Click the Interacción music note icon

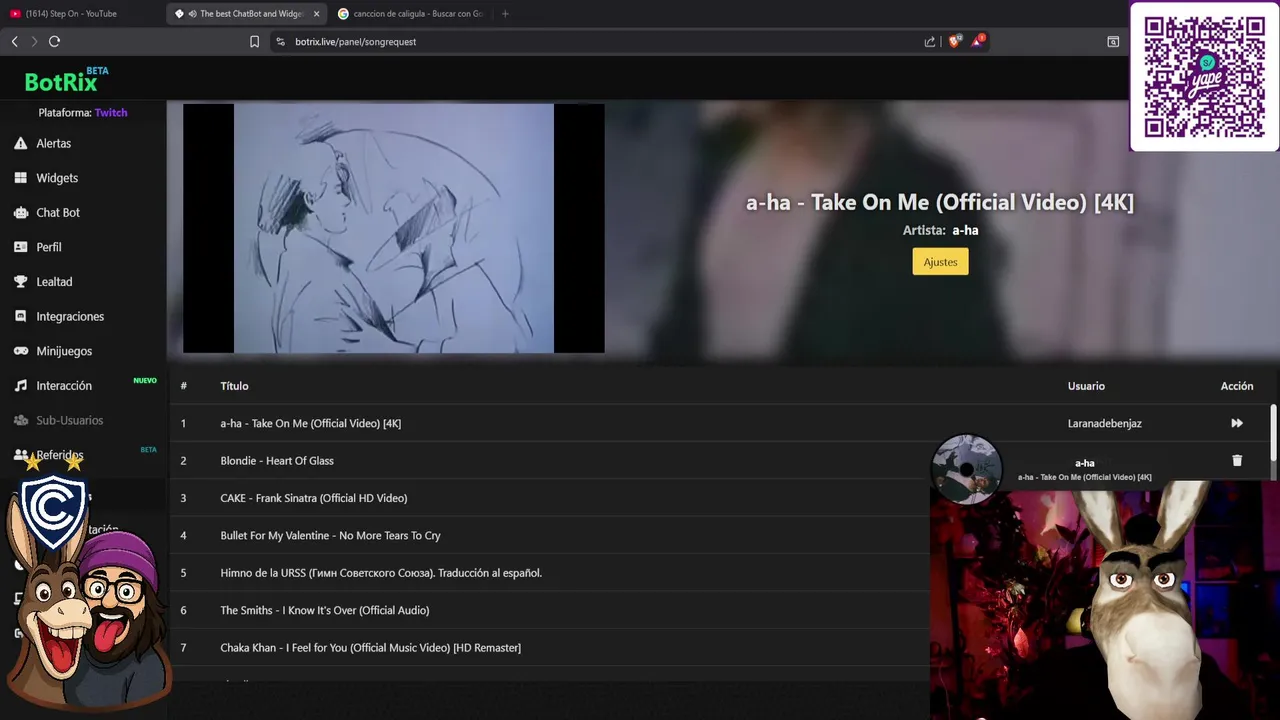(x=20, y=385)
